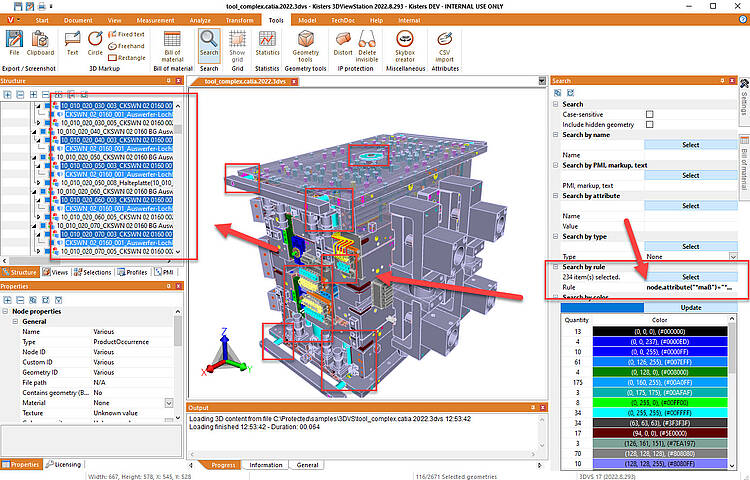
Task: Open the Start ribbon tab
Action: (x=42, y=20)
